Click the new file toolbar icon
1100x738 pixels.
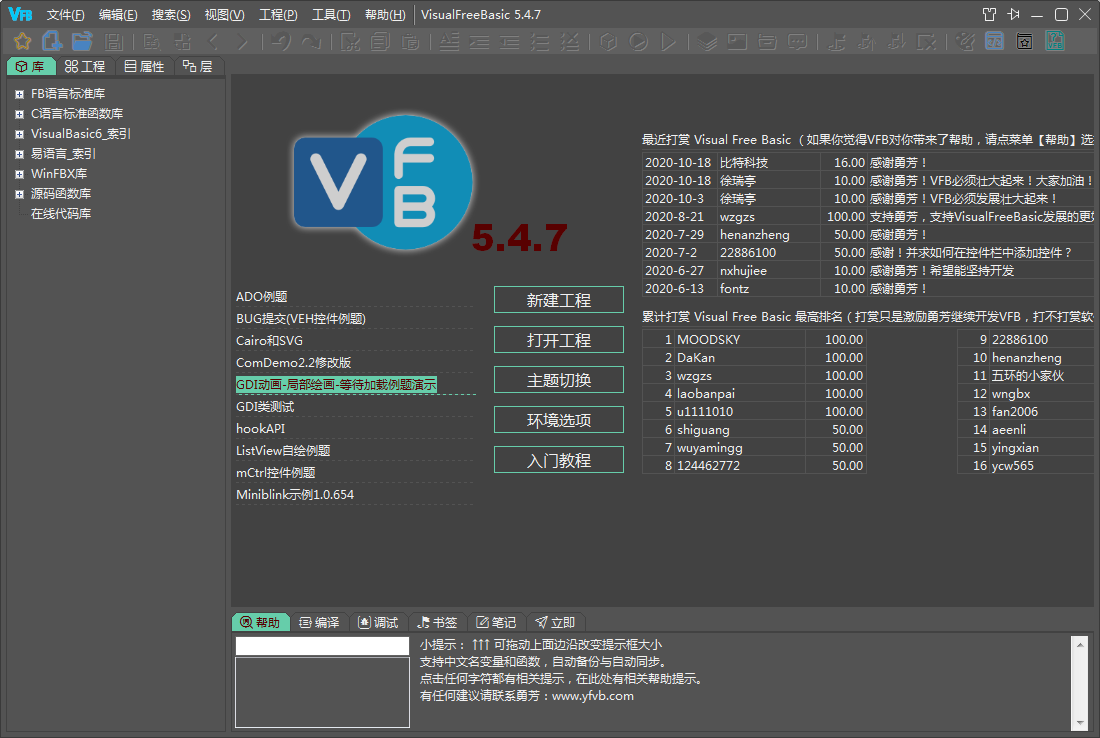[52, 42]
